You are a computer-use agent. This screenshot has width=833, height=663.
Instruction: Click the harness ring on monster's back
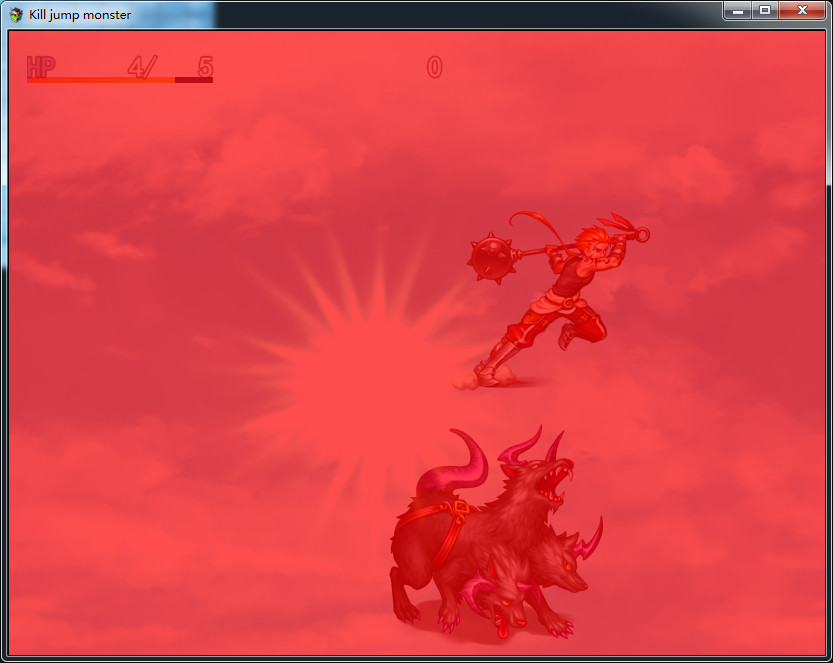click(461, 507)
